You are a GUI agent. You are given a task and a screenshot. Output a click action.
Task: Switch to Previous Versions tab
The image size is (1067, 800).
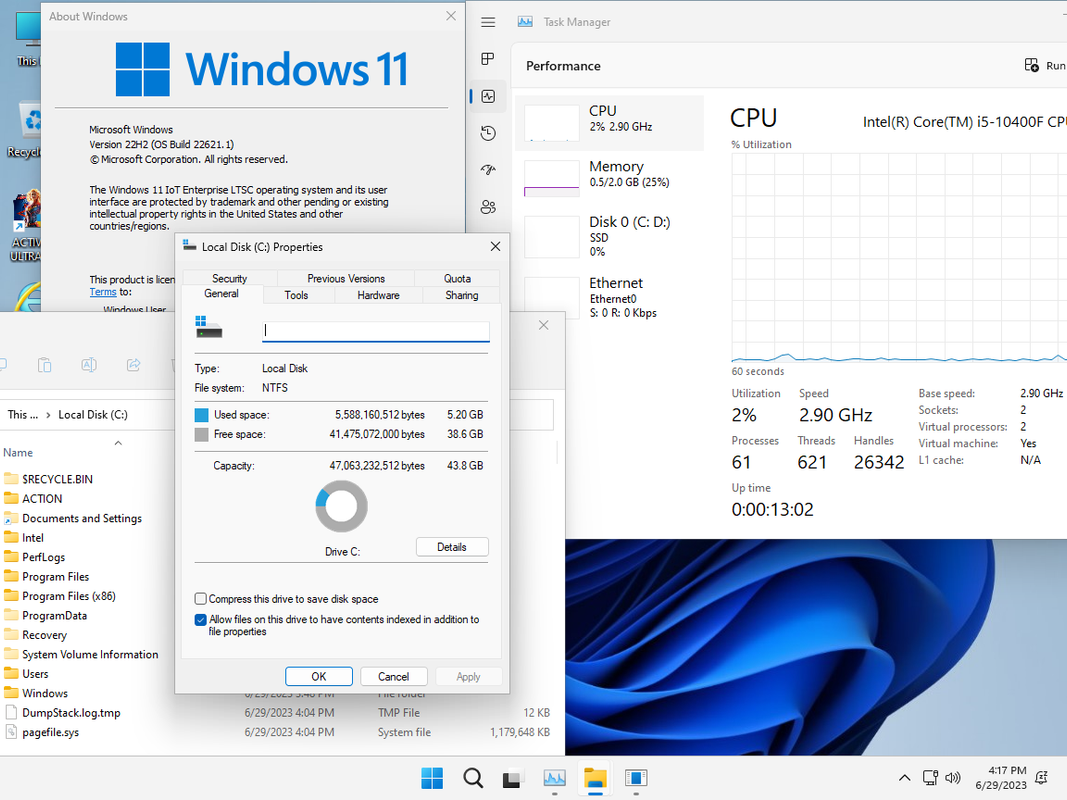(346, 278)
